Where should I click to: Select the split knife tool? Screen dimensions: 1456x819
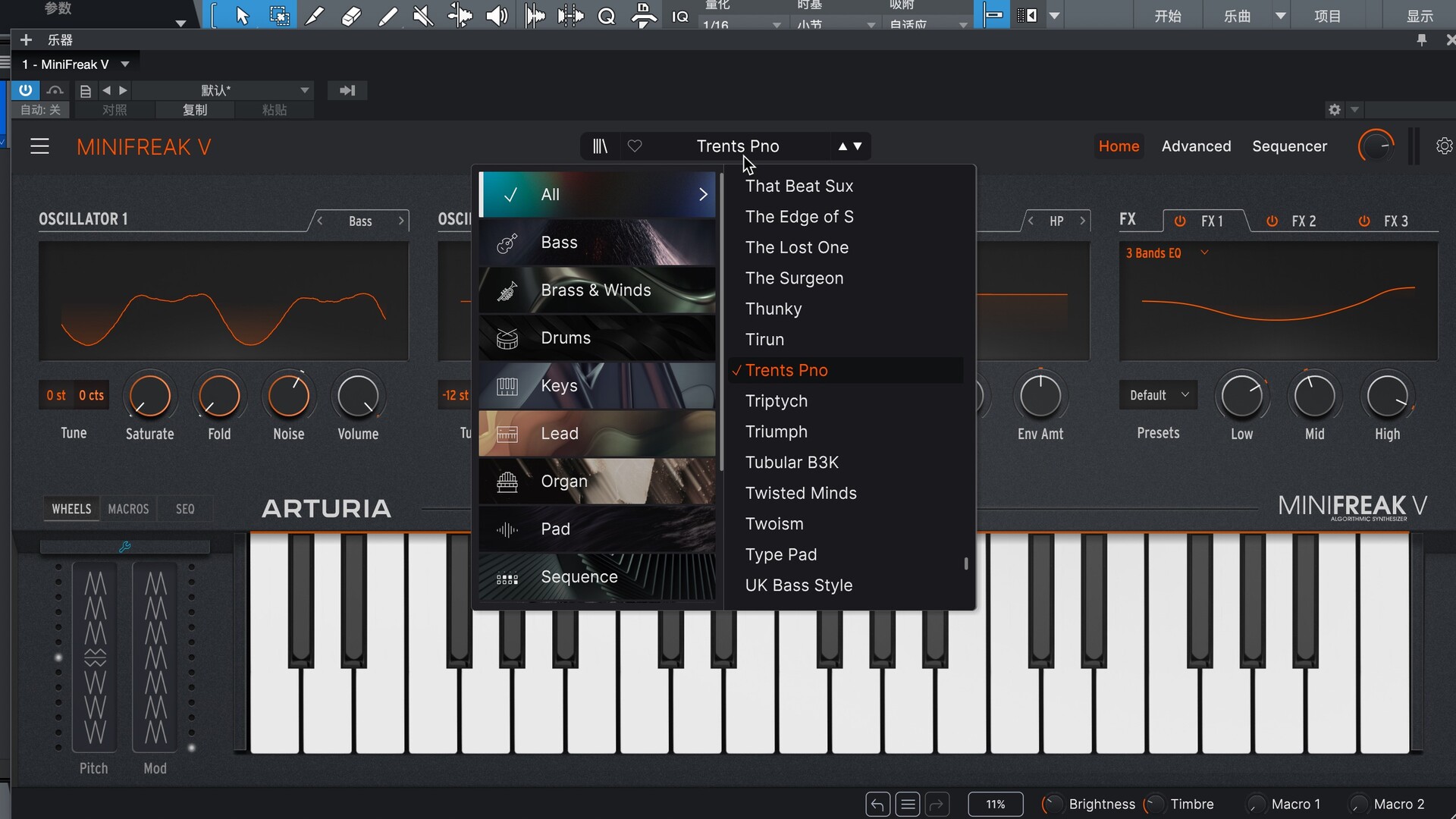pyautogui.click(x=314, y=15)
